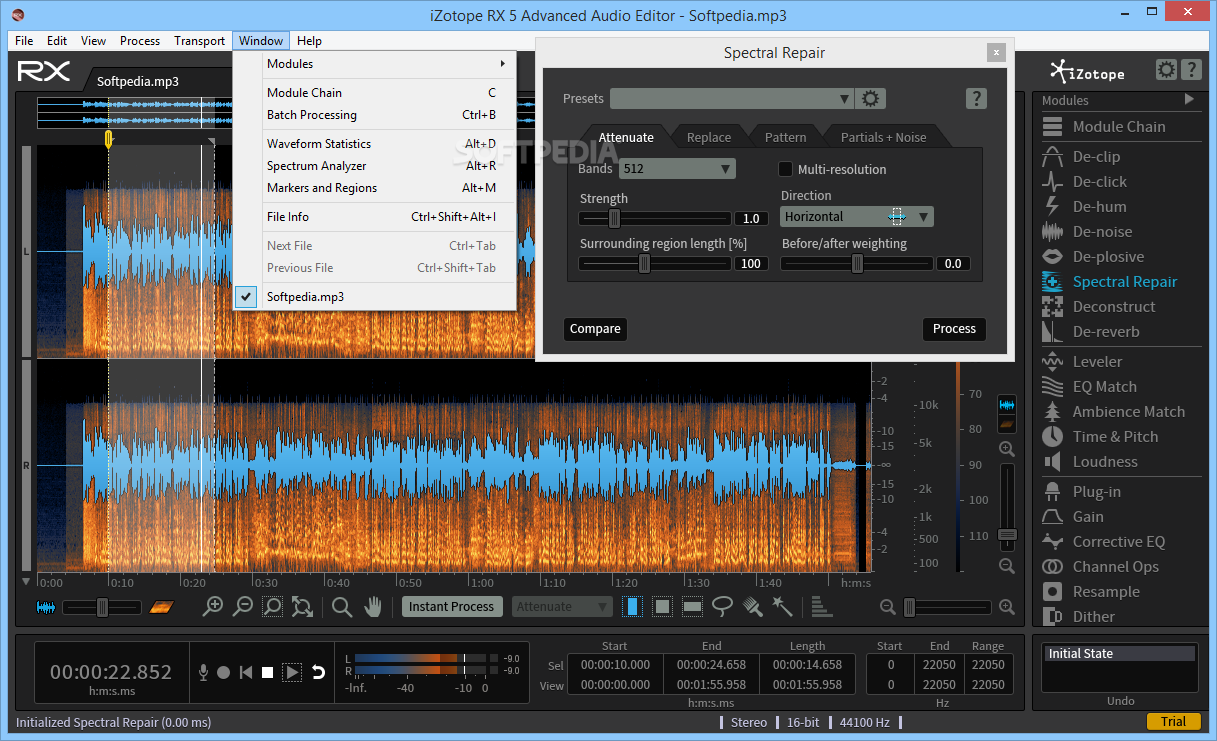1217x741 pixels.
Task: Open the Attenuate mode dropdown in toolbar
Action: coord(562,606)
